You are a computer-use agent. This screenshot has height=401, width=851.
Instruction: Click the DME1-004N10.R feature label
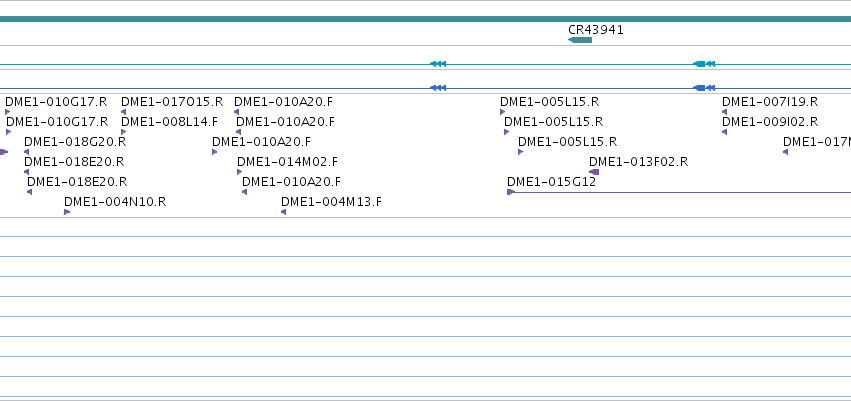115,202
